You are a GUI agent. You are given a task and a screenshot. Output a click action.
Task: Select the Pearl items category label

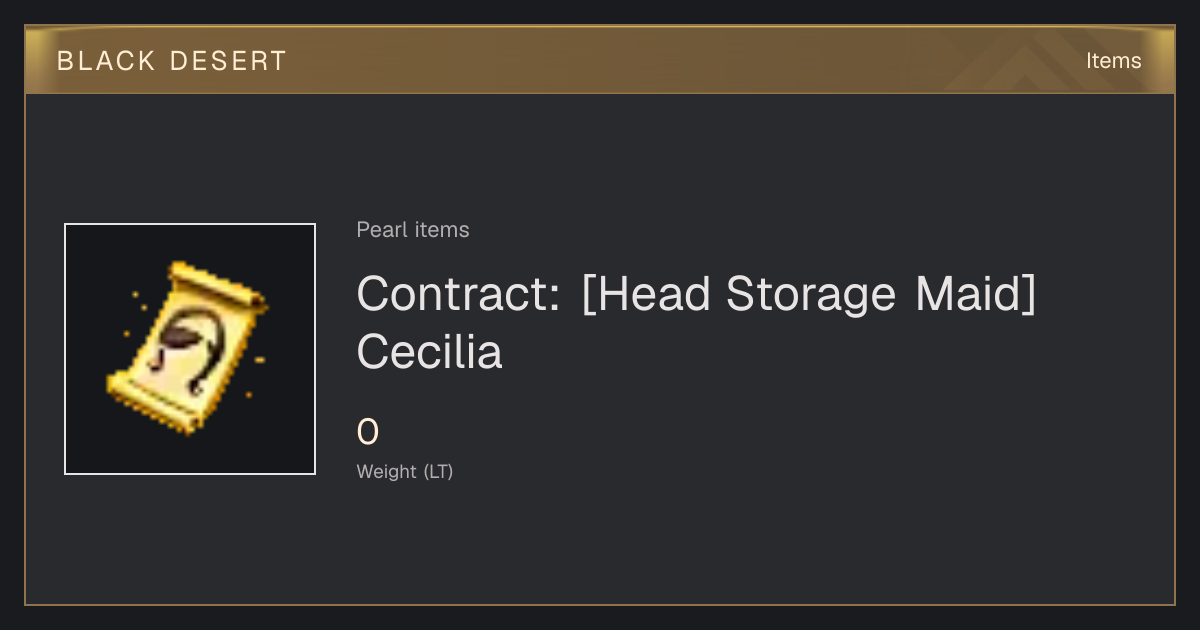413,230
